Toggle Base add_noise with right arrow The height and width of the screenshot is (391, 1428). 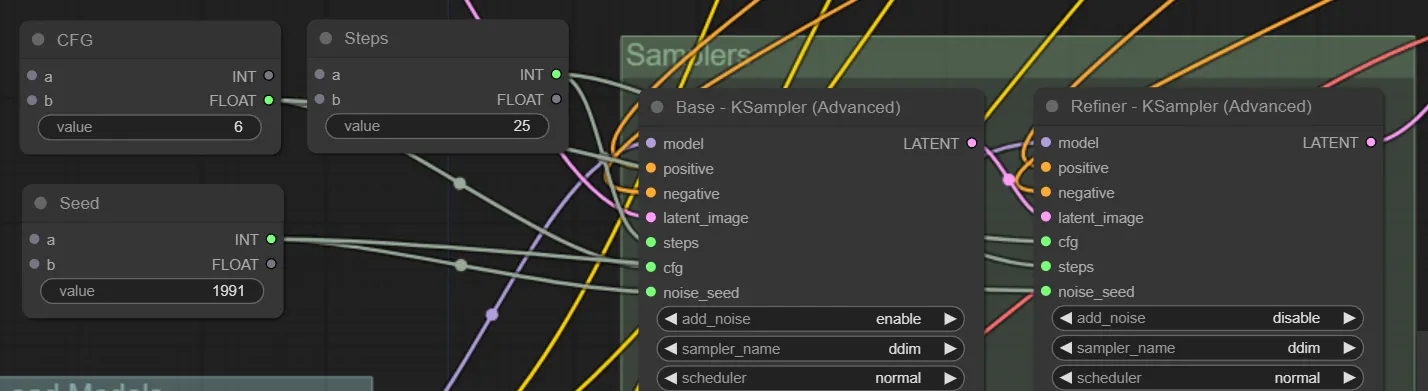pos(949,319)
